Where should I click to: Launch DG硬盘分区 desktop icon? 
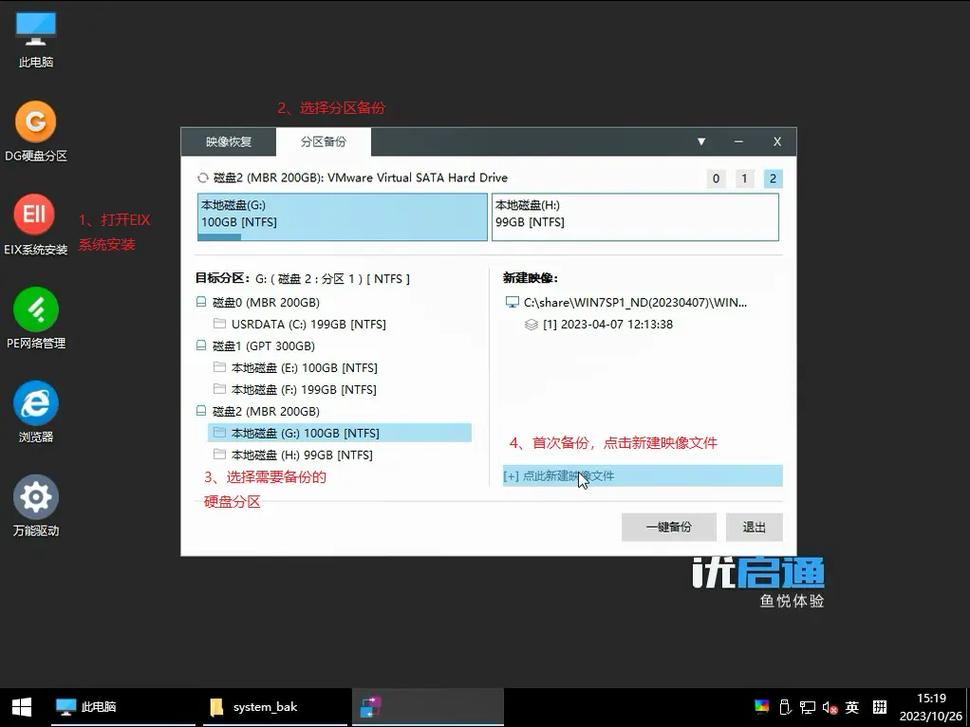36,131
